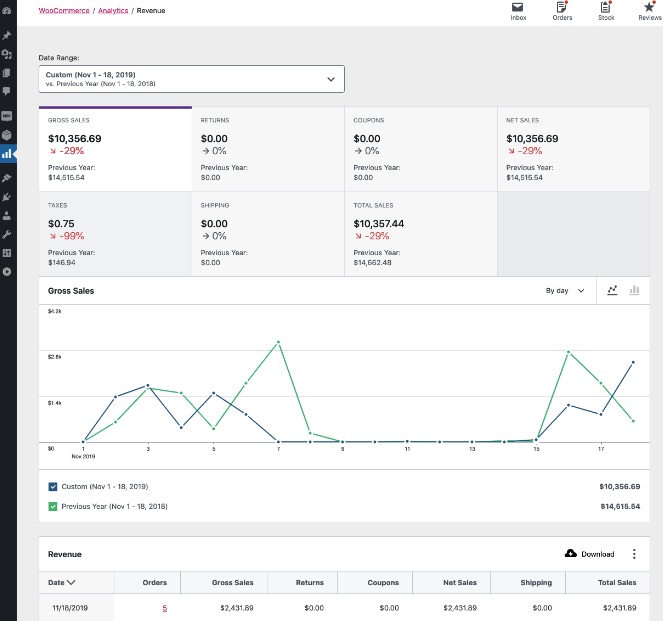The width and height of the screenshot is (663, 621).
Task: Open the Posts pin icon in sidebar
Action: pyautogui.click(x=6, y=36)
